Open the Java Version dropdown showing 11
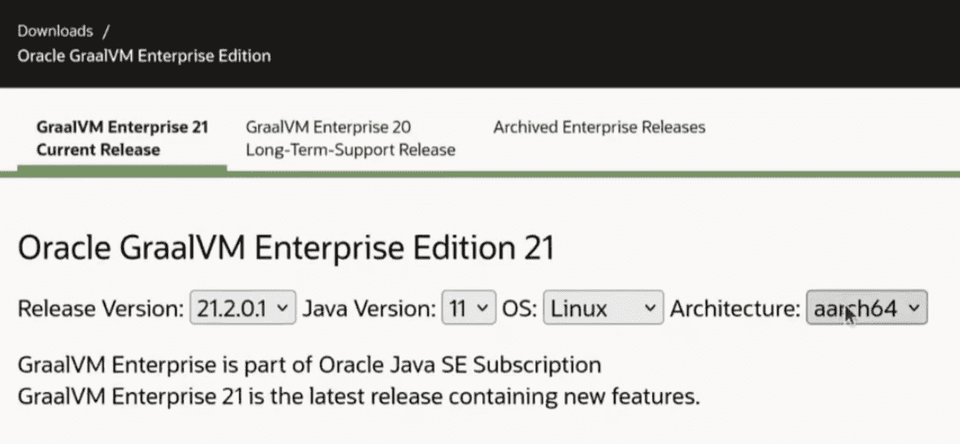Screen dimensions: 960x444 pyautogui.click(x=468, y=308)
